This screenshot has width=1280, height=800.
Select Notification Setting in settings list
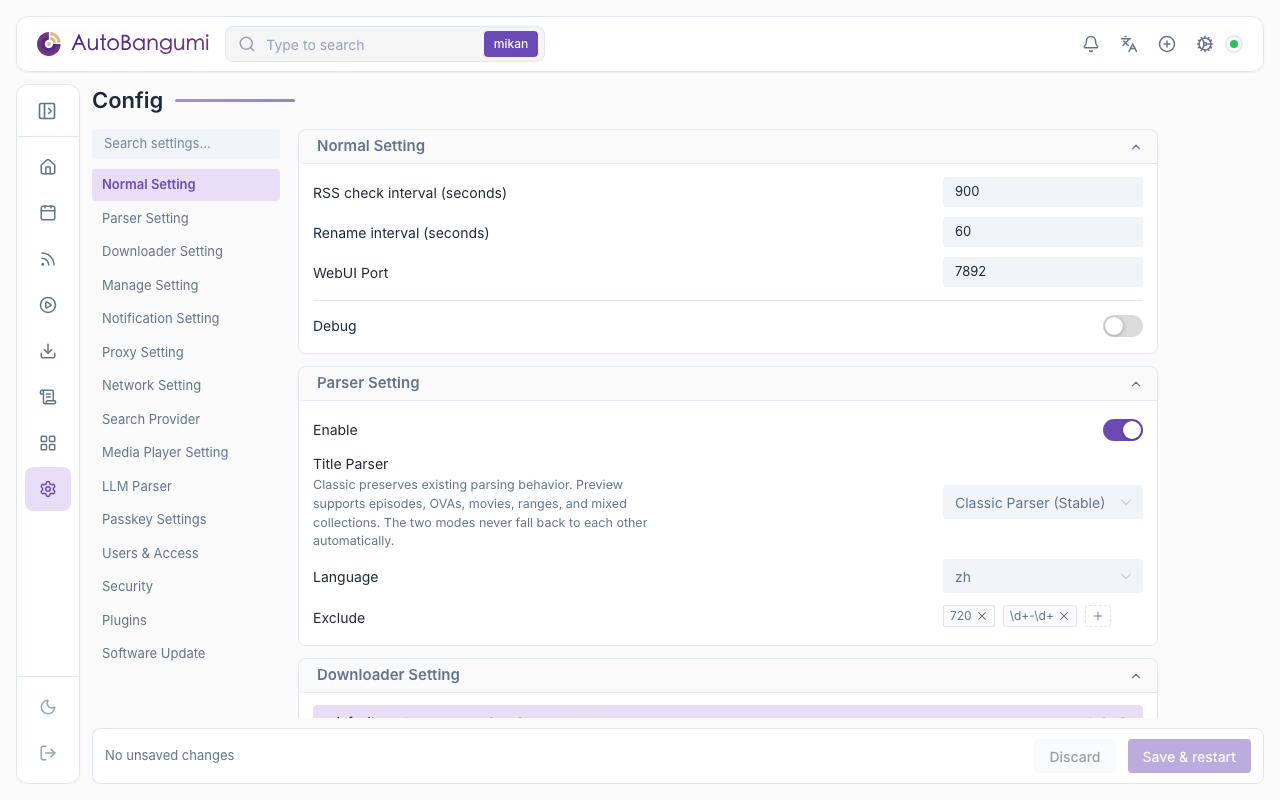coord(186,318)
